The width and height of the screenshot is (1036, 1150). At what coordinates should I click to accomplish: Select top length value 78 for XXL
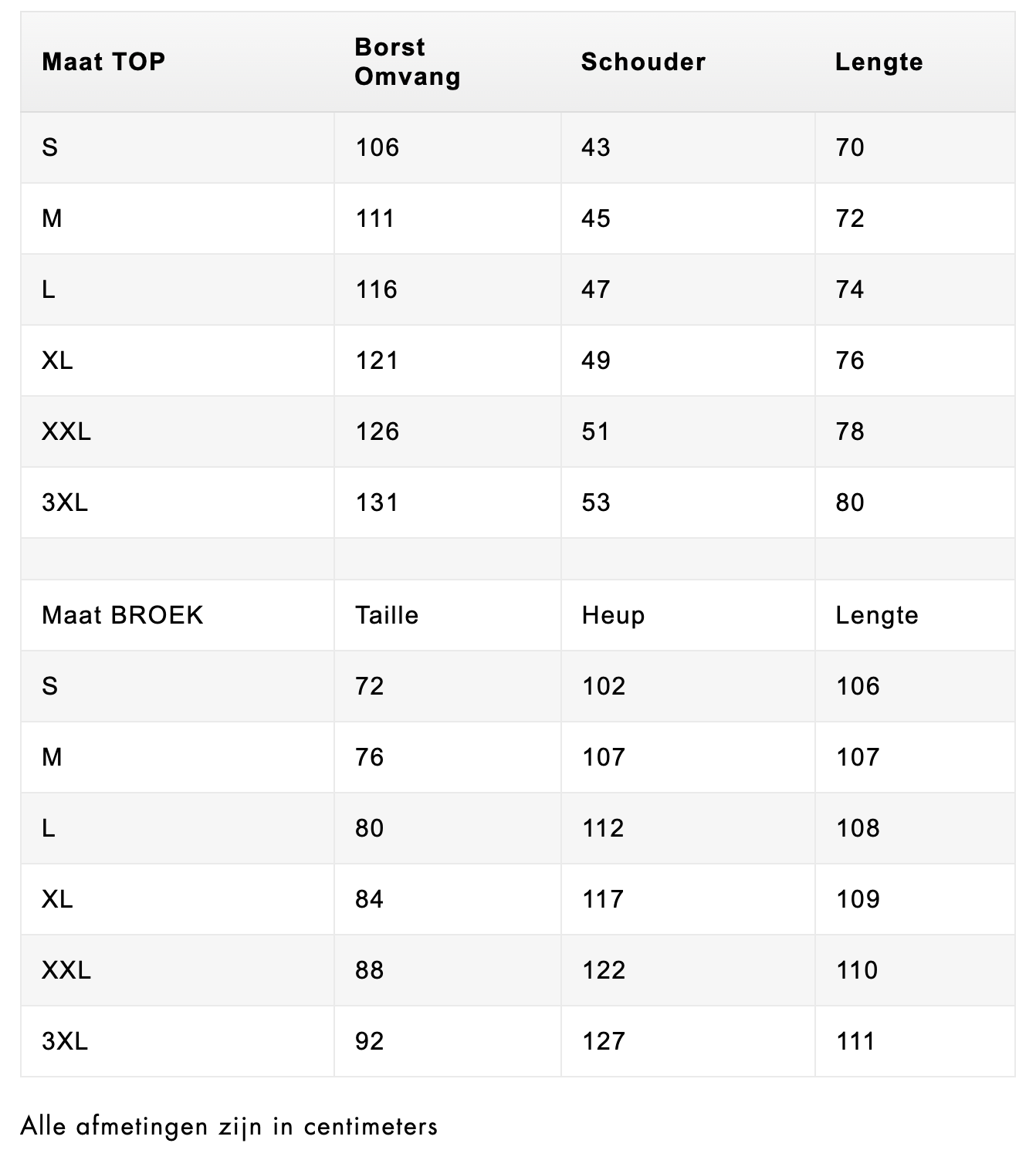(x=850, y=431)
